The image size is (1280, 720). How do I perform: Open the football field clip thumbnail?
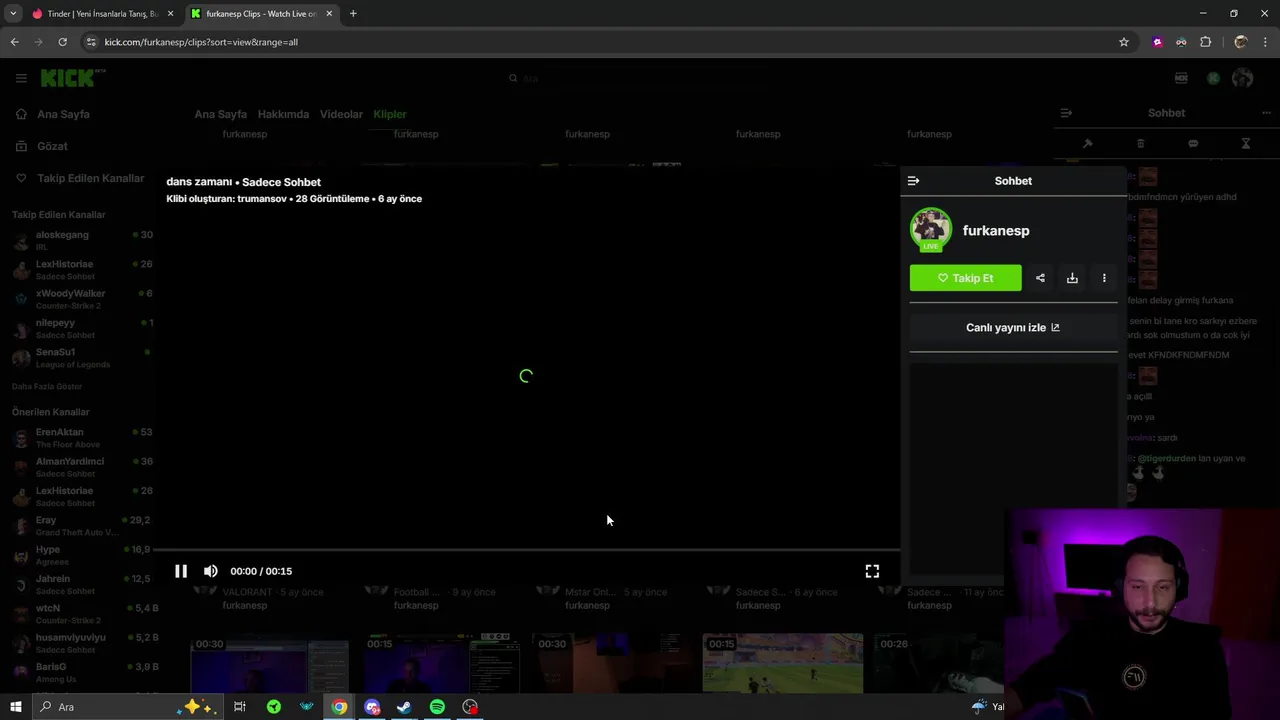click(x=782, y=663)
